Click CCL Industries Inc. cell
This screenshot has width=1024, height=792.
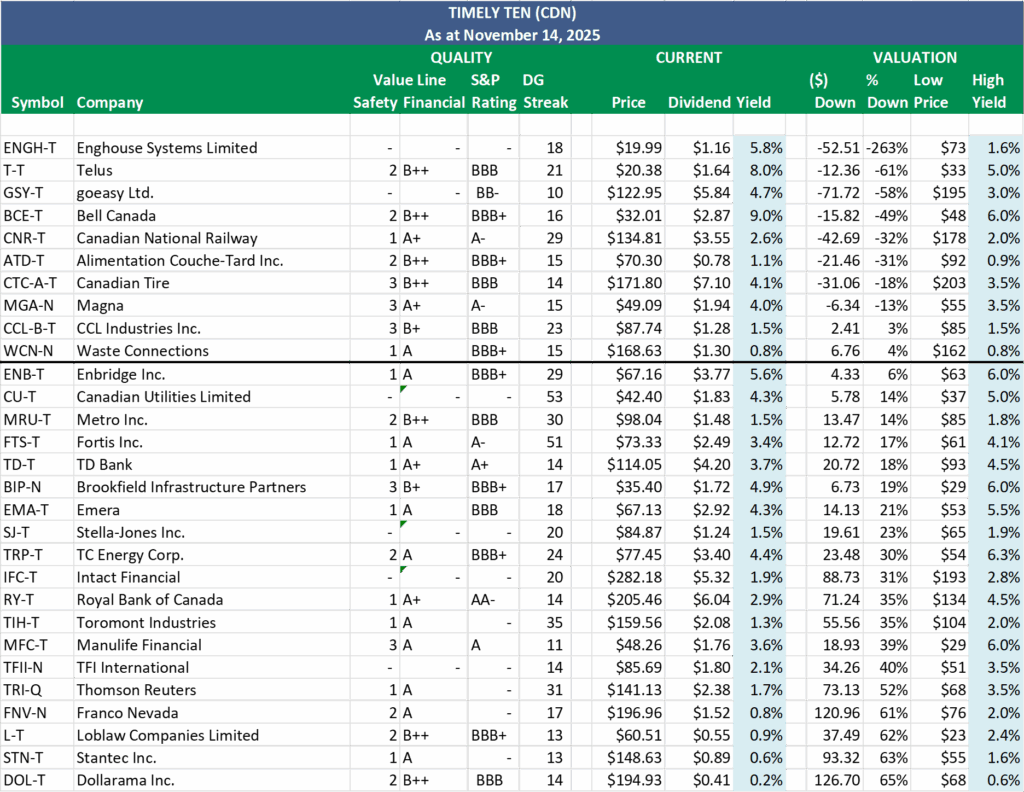point(212,328)
